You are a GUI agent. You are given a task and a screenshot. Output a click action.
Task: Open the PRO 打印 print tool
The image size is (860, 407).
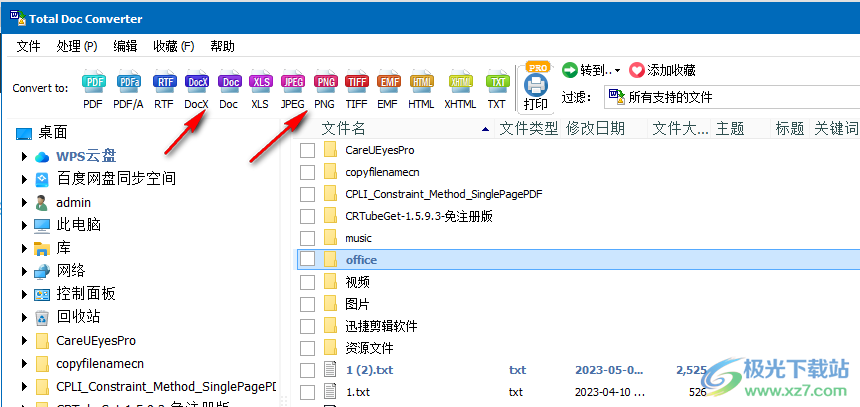[x=536, y=86]
